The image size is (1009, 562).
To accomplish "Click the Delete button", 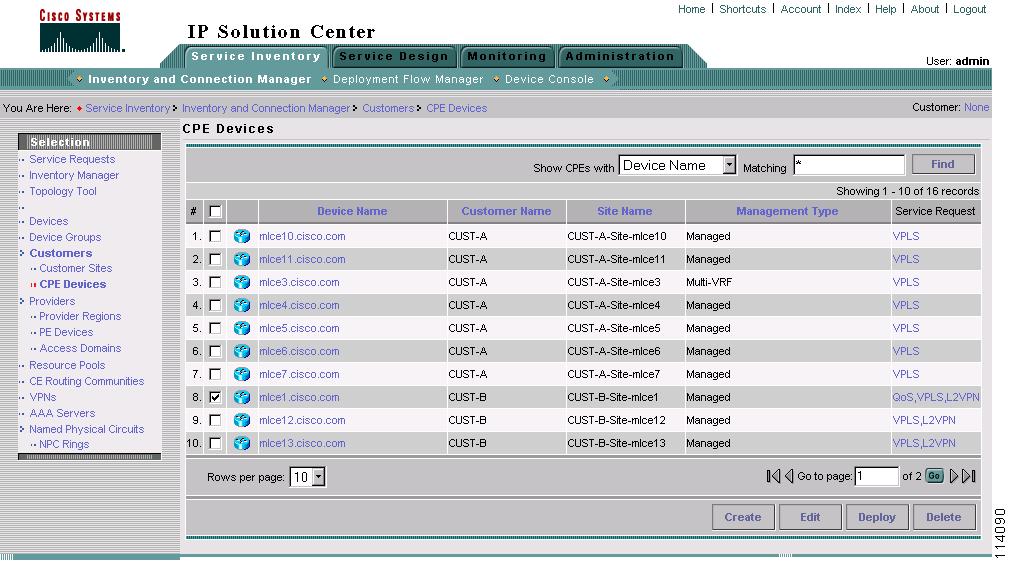I will pos(943,517).
